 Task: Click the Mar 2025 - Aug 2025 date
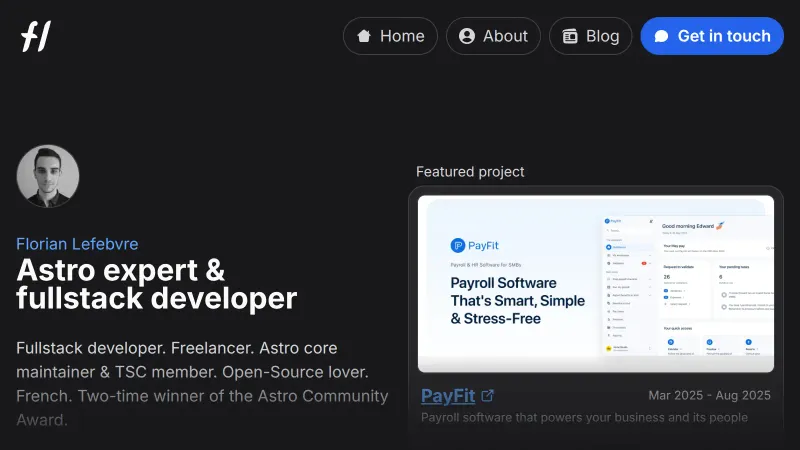click(709, 395)
